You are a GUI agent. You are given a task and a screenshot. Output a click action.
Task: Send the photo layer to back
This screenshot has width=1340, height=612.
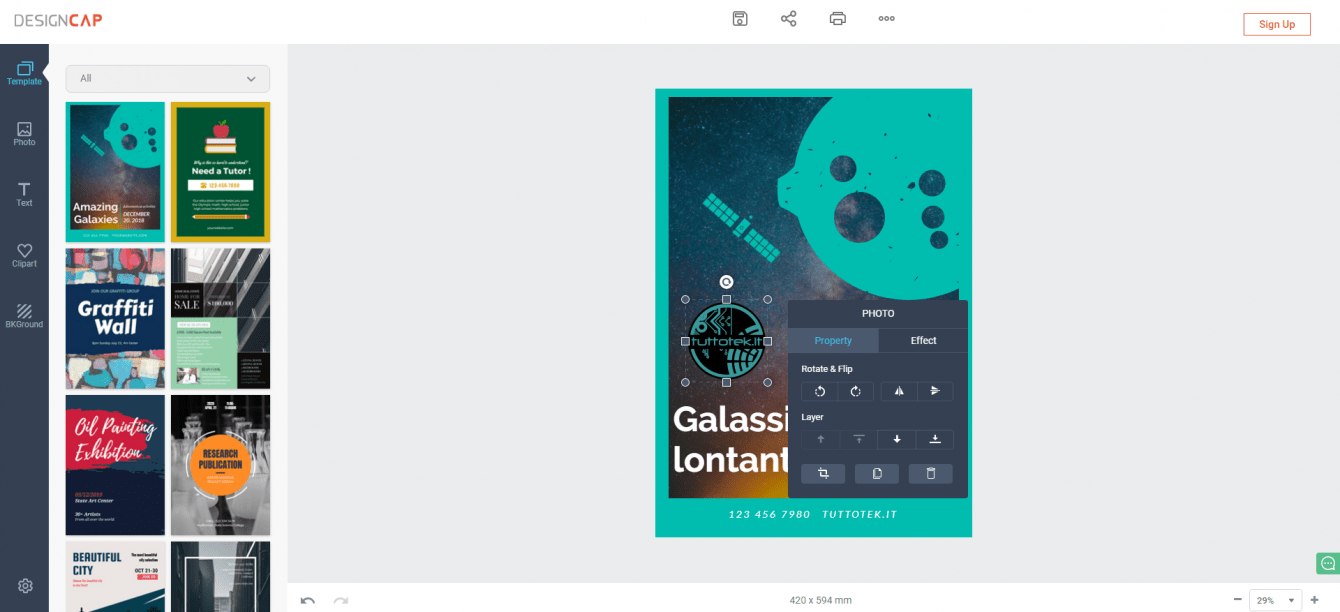click(935, 439)
